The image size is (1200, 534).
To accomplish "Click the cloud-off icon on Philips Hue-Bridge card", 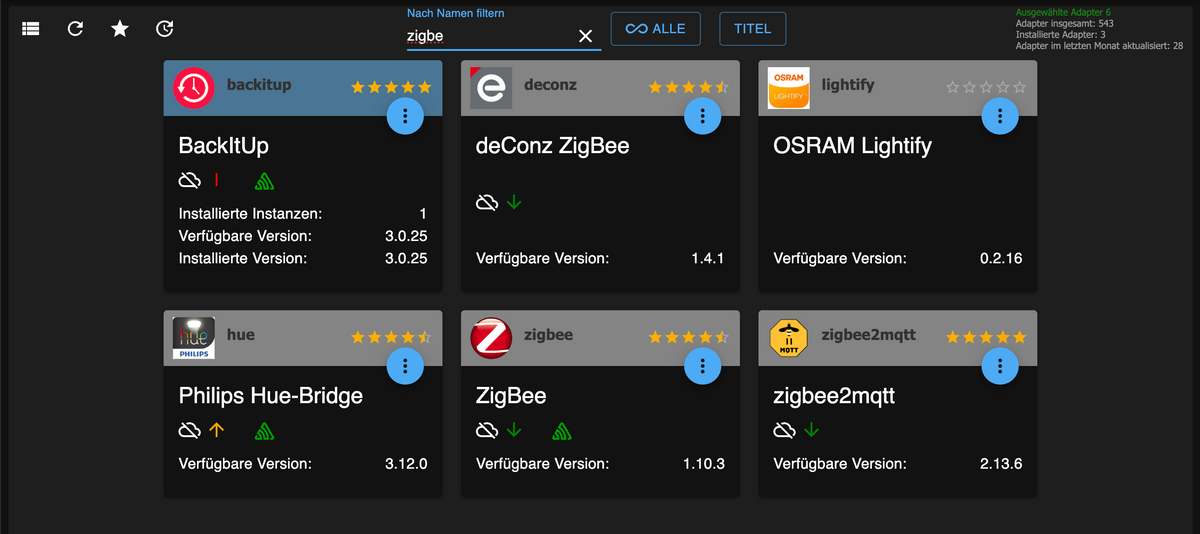I will 189,430.
